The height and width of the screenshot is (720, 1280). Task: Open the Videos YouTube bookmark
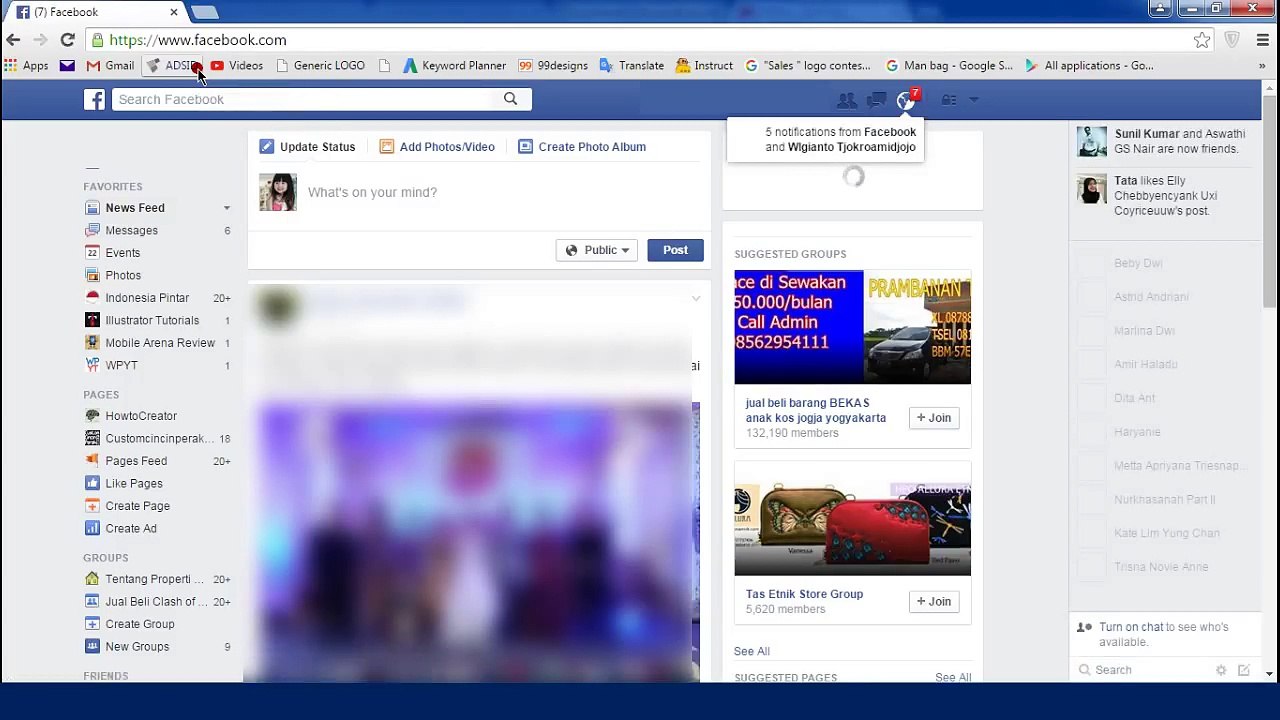tap(237, 66)
